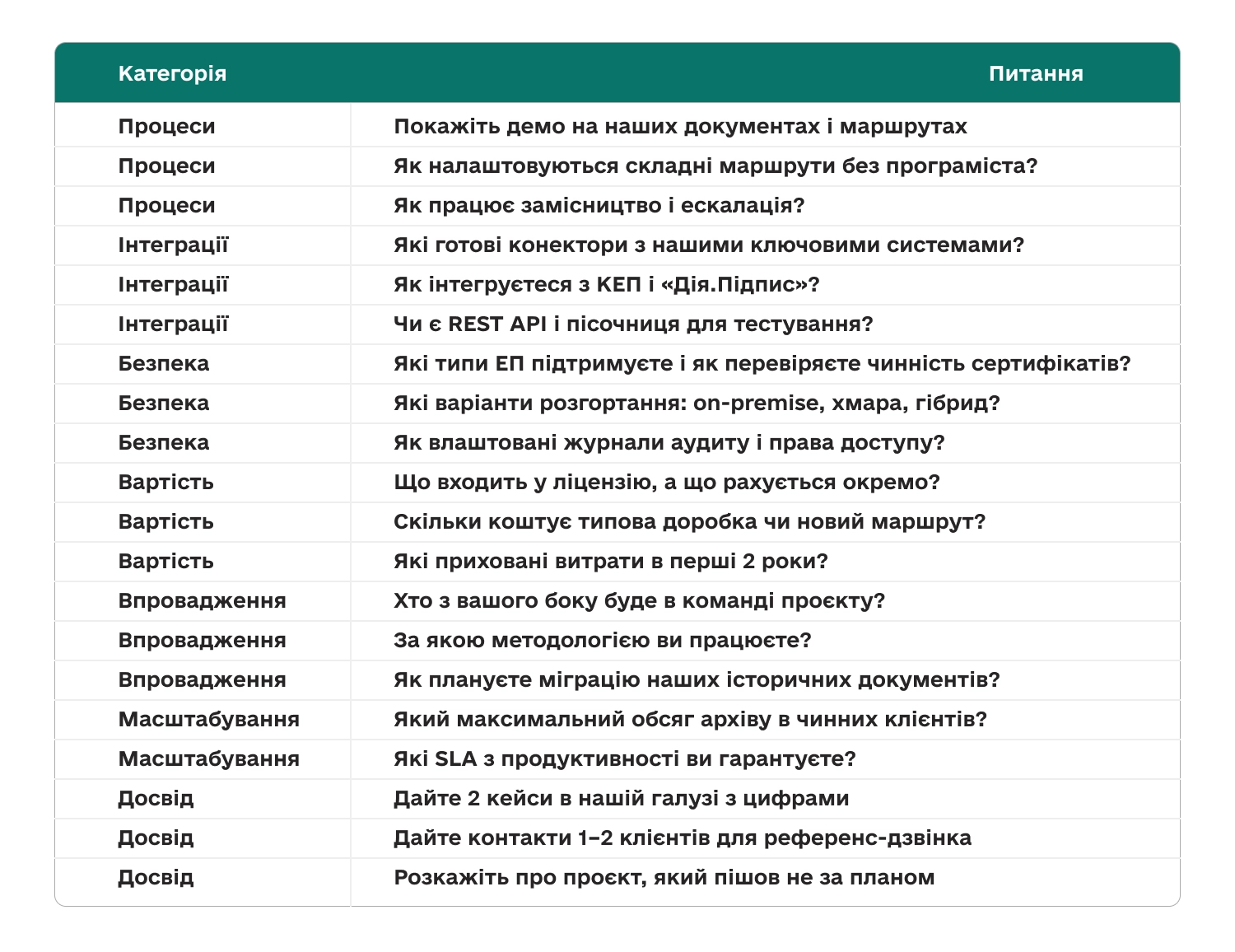Click Впровадження cell beside the методологією question
Image resolution: width=1235 pixels, height=952 pixels.
203,640
